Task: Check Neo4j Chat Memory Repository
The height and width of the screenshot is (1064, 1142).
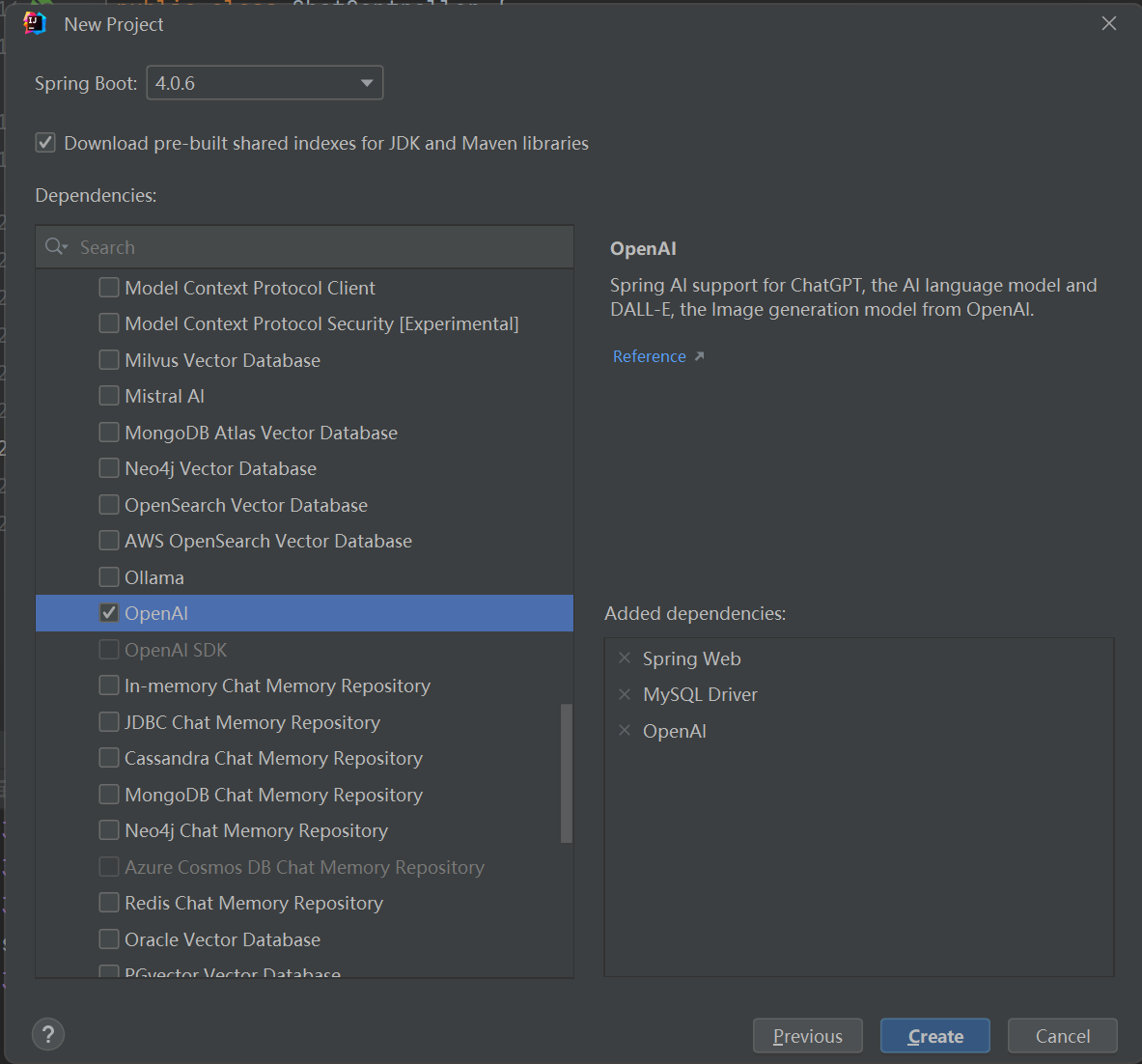Action: click(108, 831)
